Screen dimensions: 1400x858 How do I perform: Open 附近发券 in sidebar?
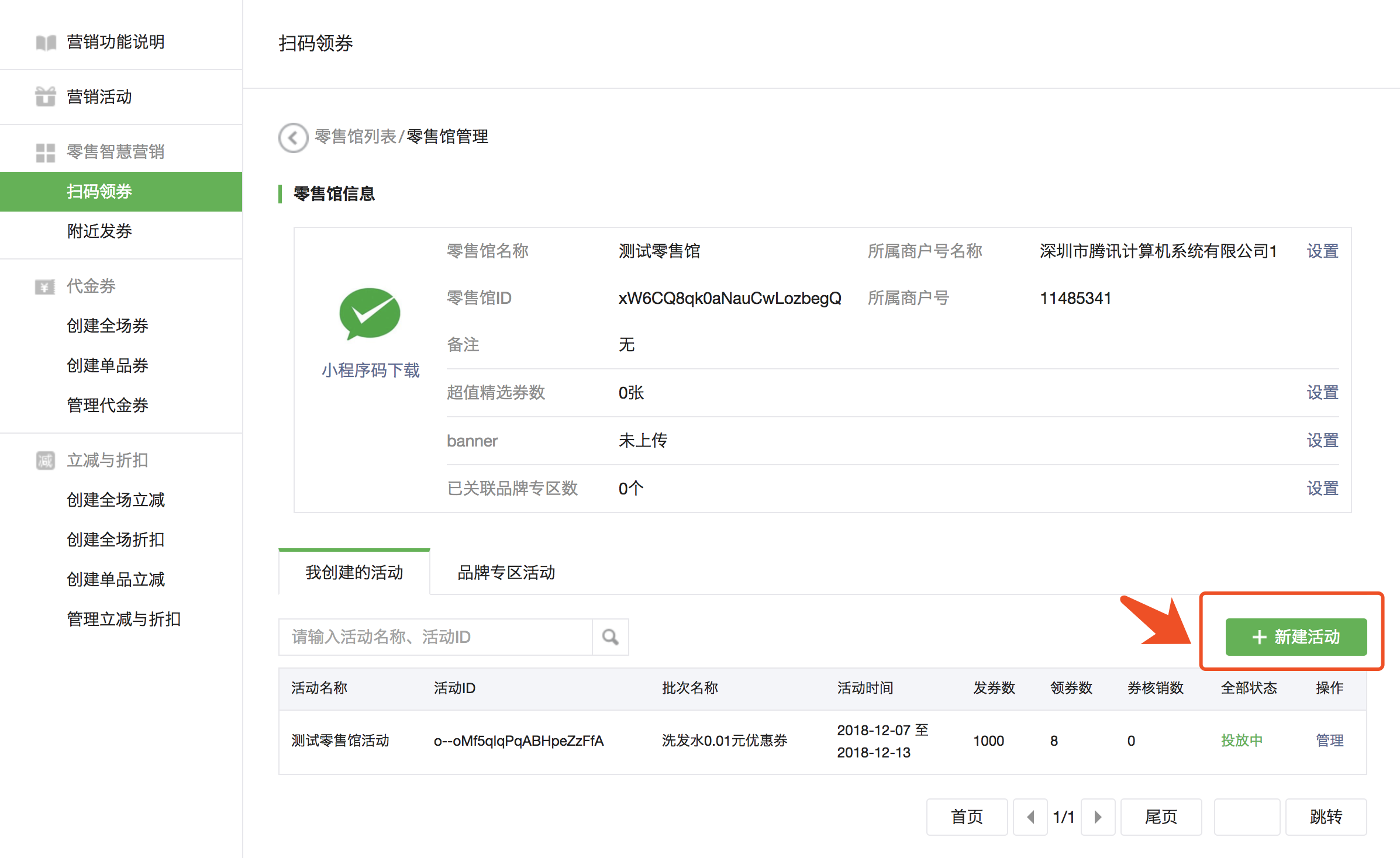pyautogui.click(x=99, y=231)
